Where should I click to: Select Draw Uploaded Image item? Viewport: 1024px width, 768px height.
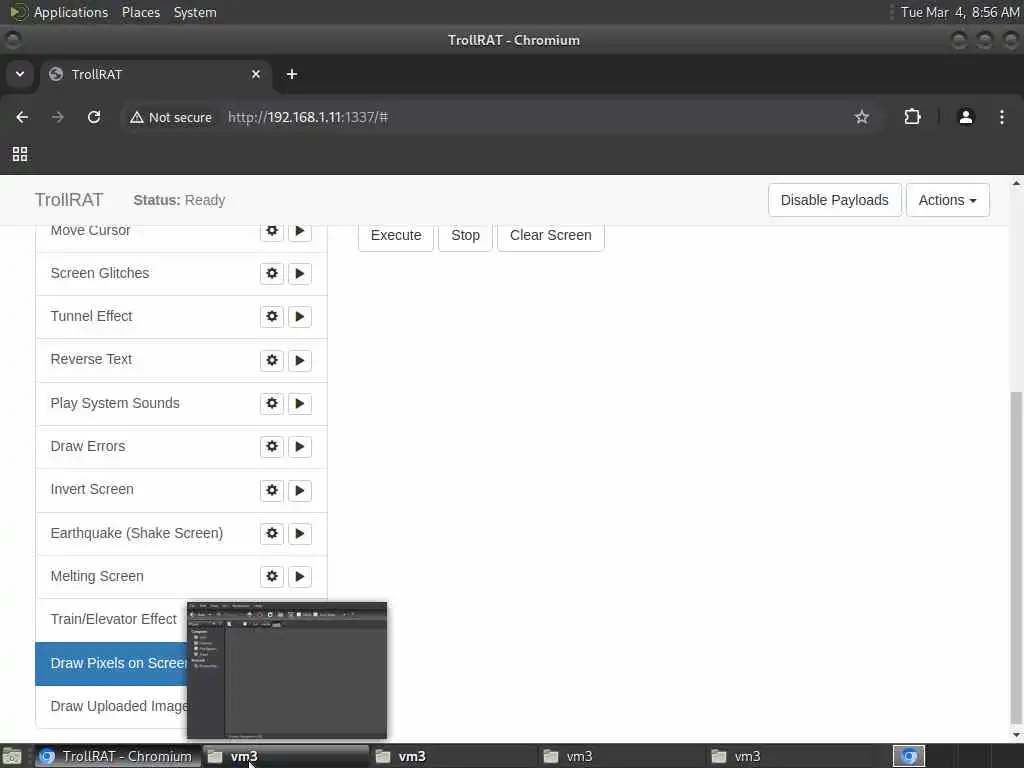click(112, 707)
